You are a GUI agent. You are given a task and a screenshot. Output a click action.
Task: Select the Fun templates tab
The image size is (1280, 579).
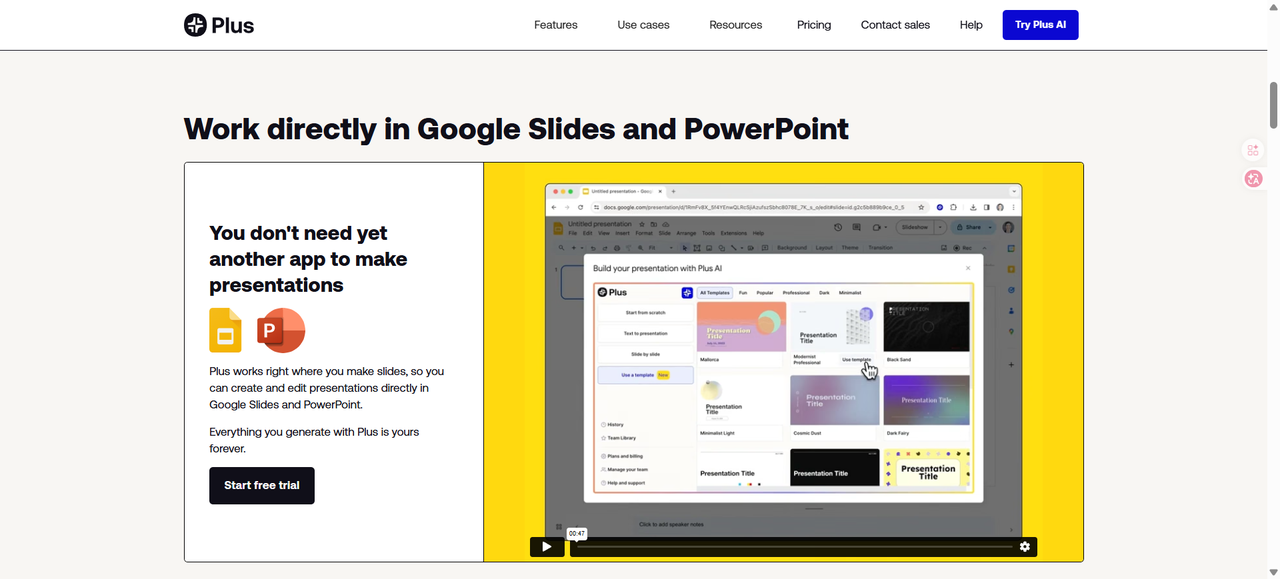pos(743,293)
